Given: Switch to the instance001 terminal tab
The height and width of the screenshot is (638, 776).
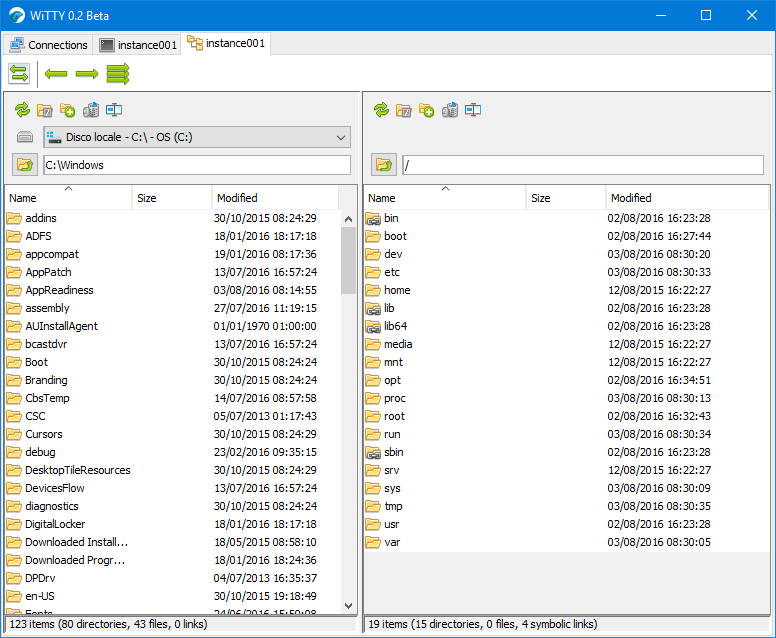Looking at the screenshot, I should (138, 45).
